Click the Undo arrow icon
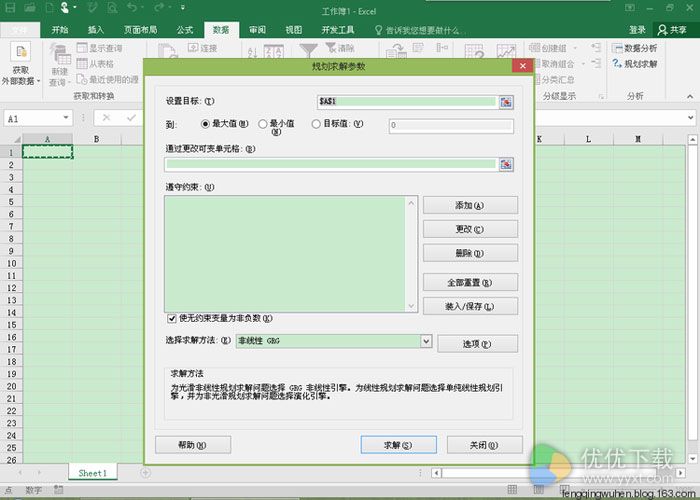Viewport: 700px width, 500px height. tap(132, 7)
